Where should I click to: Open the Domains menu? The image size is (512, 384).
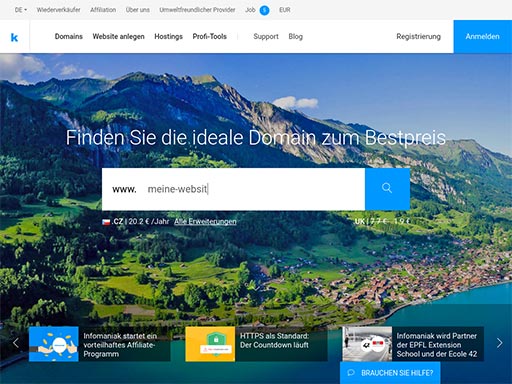coord(69,36)
